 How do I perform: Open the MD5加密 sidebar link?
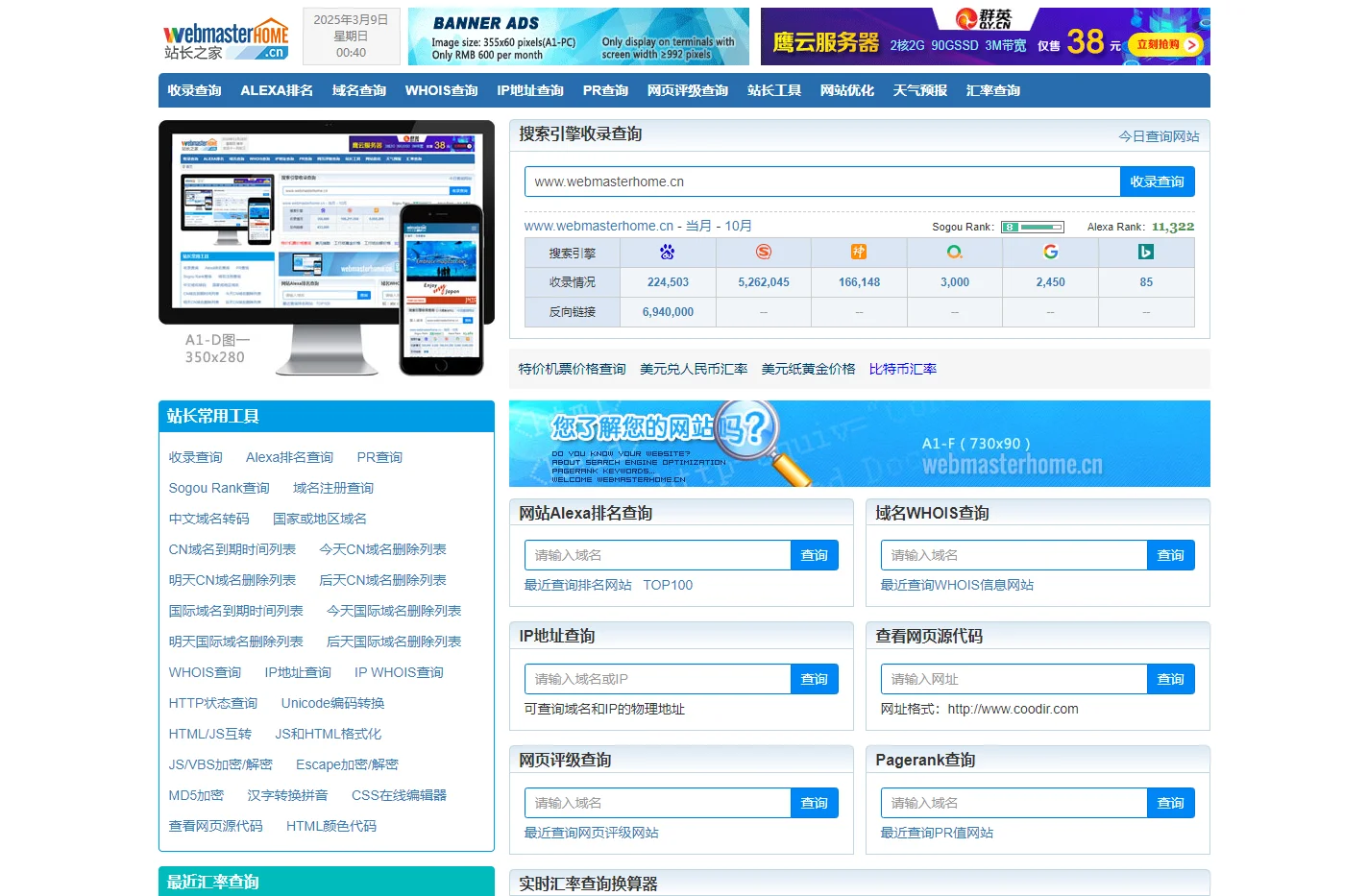tap(196, 795)
